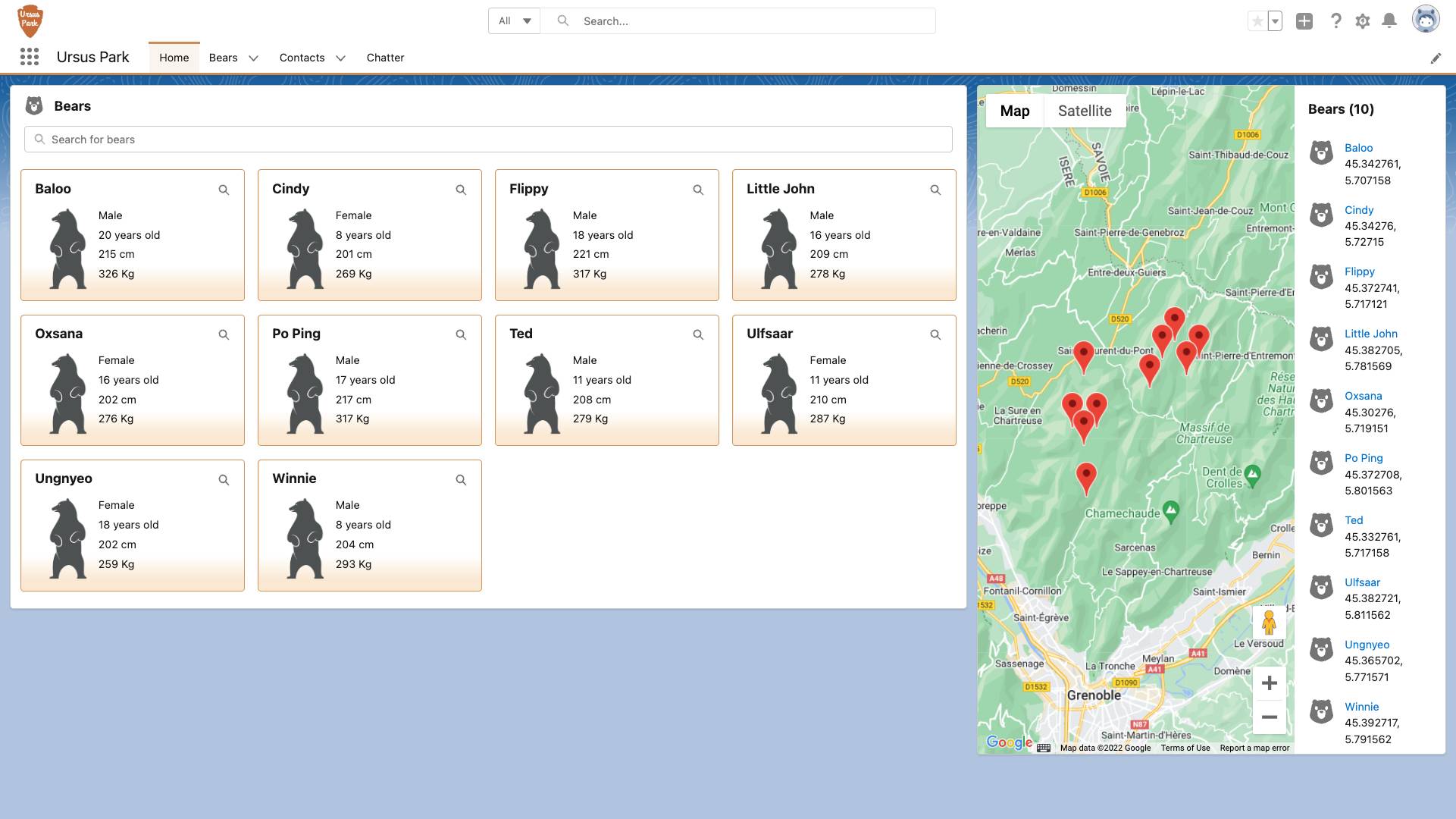Click the Dent de Crolles peak marker
This screenshot has height=819, width=1456.
point(1252,476)
